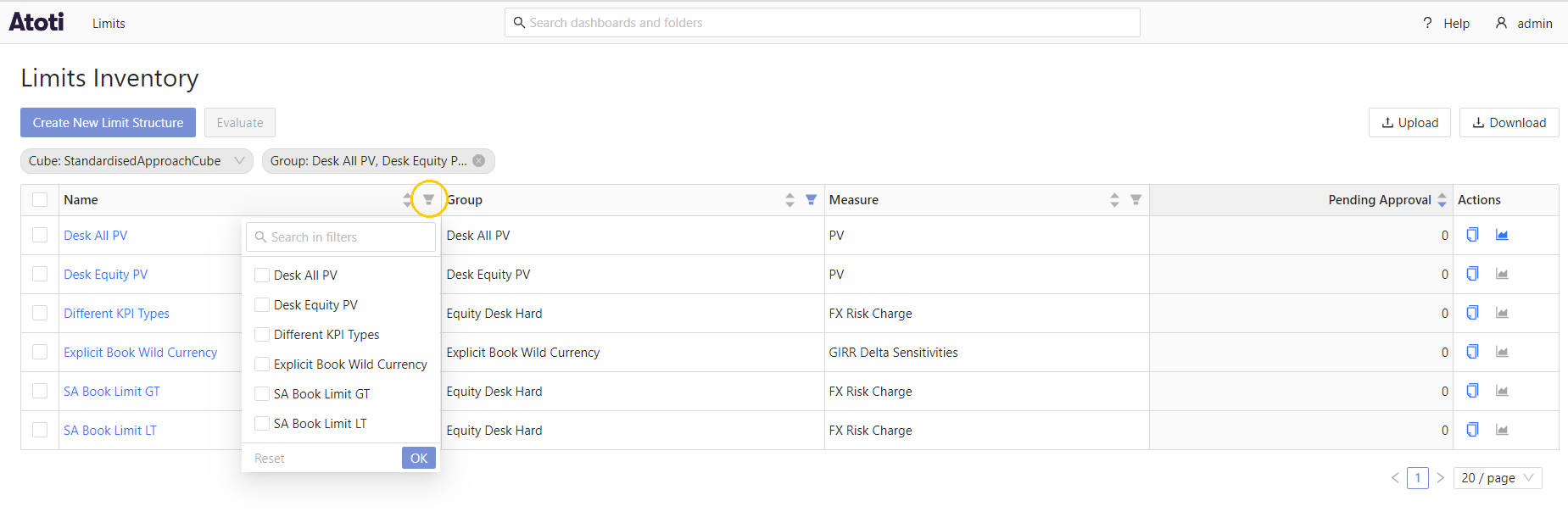Open chart icon for SA Book Limit GT
Screen dimensions: 1568x512
coord(1502,391)
